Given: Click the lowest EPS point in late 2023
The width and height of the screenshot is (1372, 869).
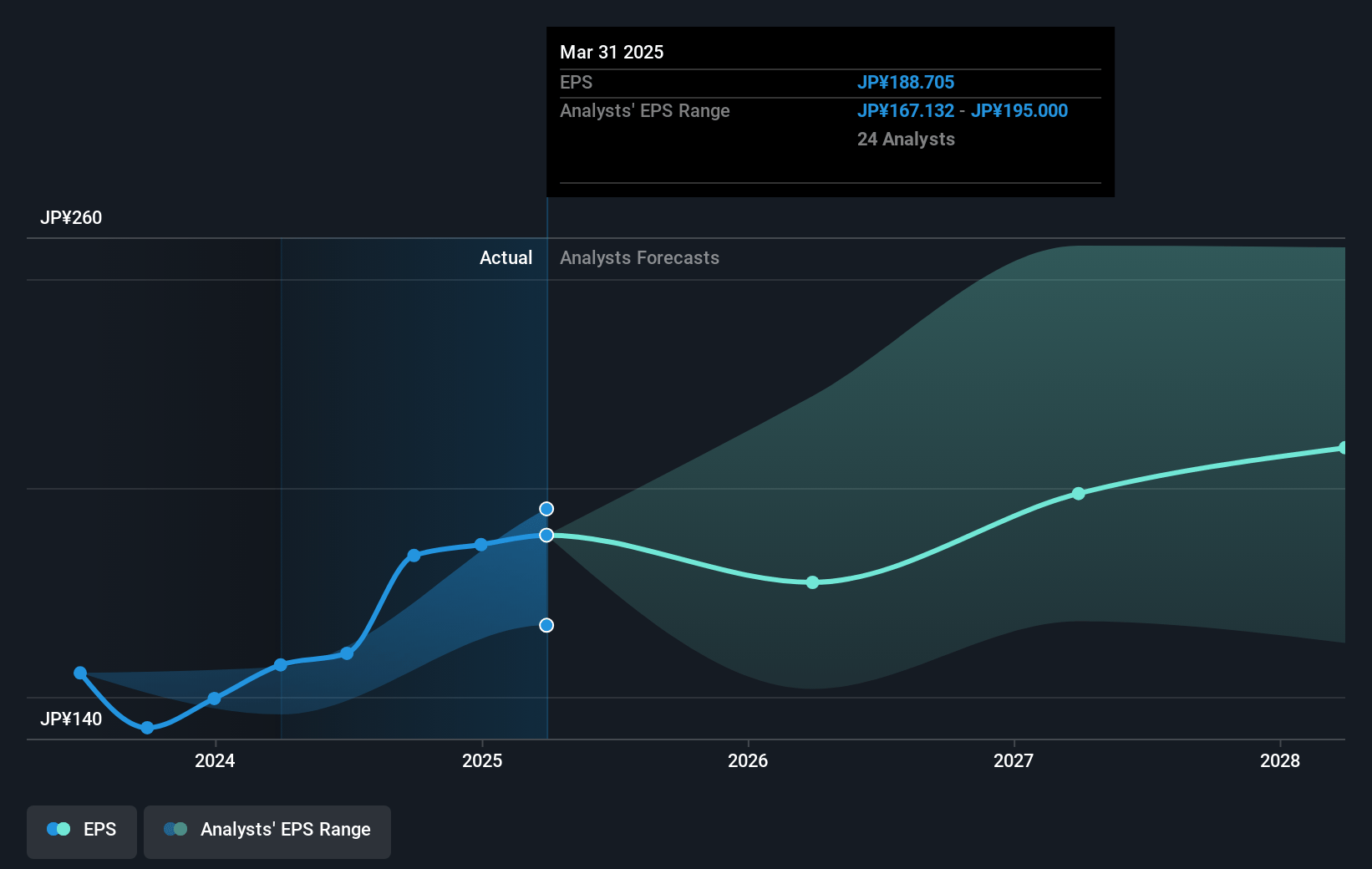Looking at the screenshot, I should pos(148,728).
